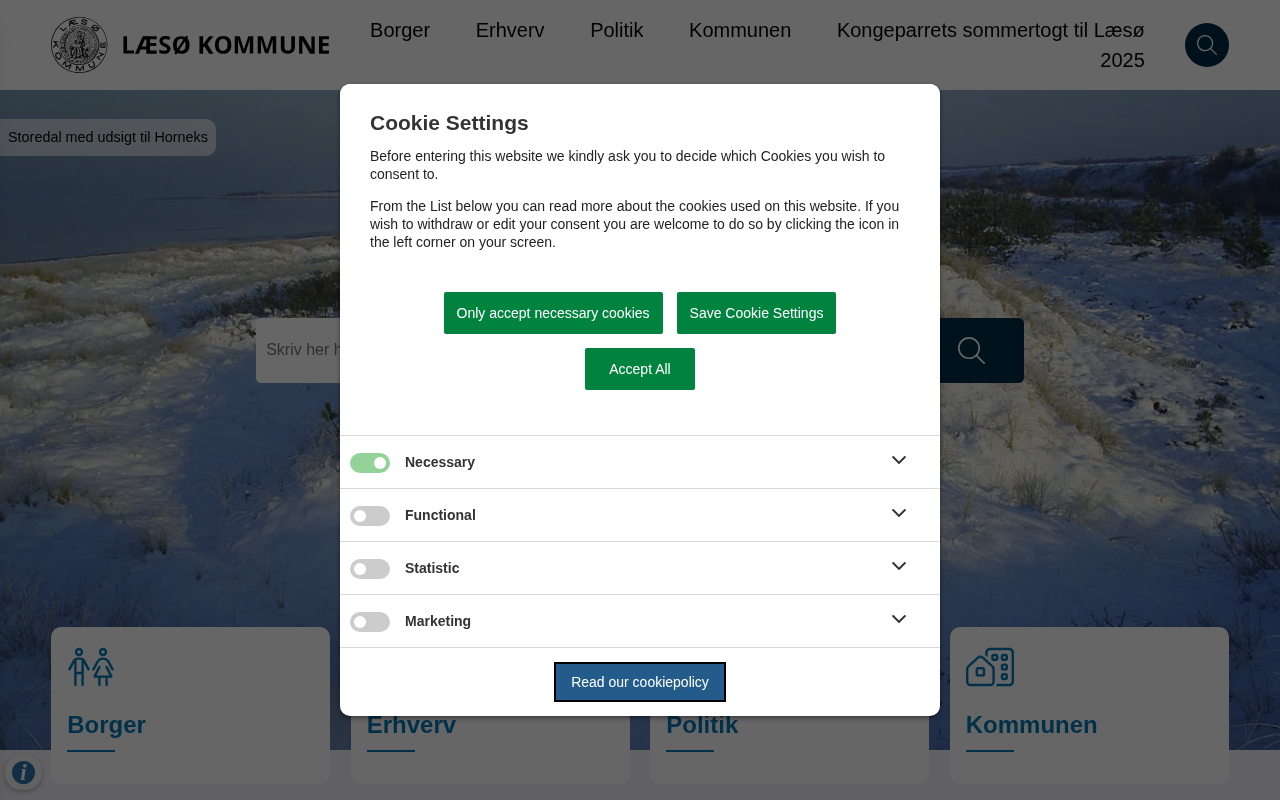This screenshot has width=1280, height=800.
Task: Open cookie info icon in bottom-left corner
Action: pos(23,772)
